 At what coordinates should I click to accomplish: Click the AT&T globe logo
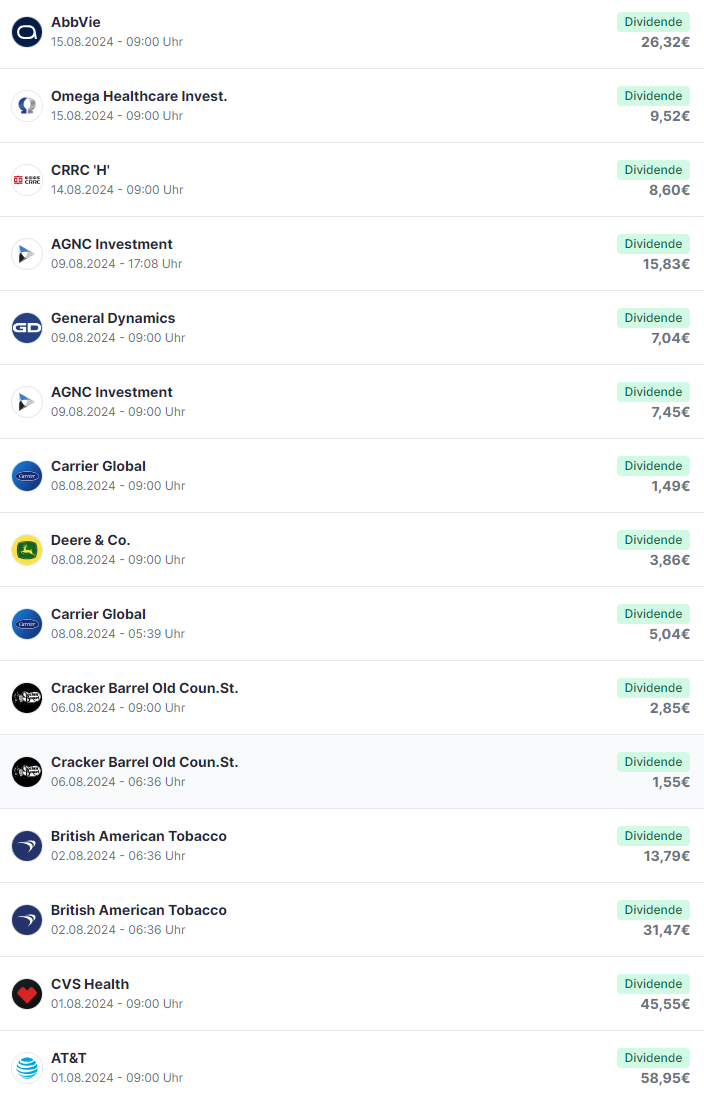click(27, 1068)
